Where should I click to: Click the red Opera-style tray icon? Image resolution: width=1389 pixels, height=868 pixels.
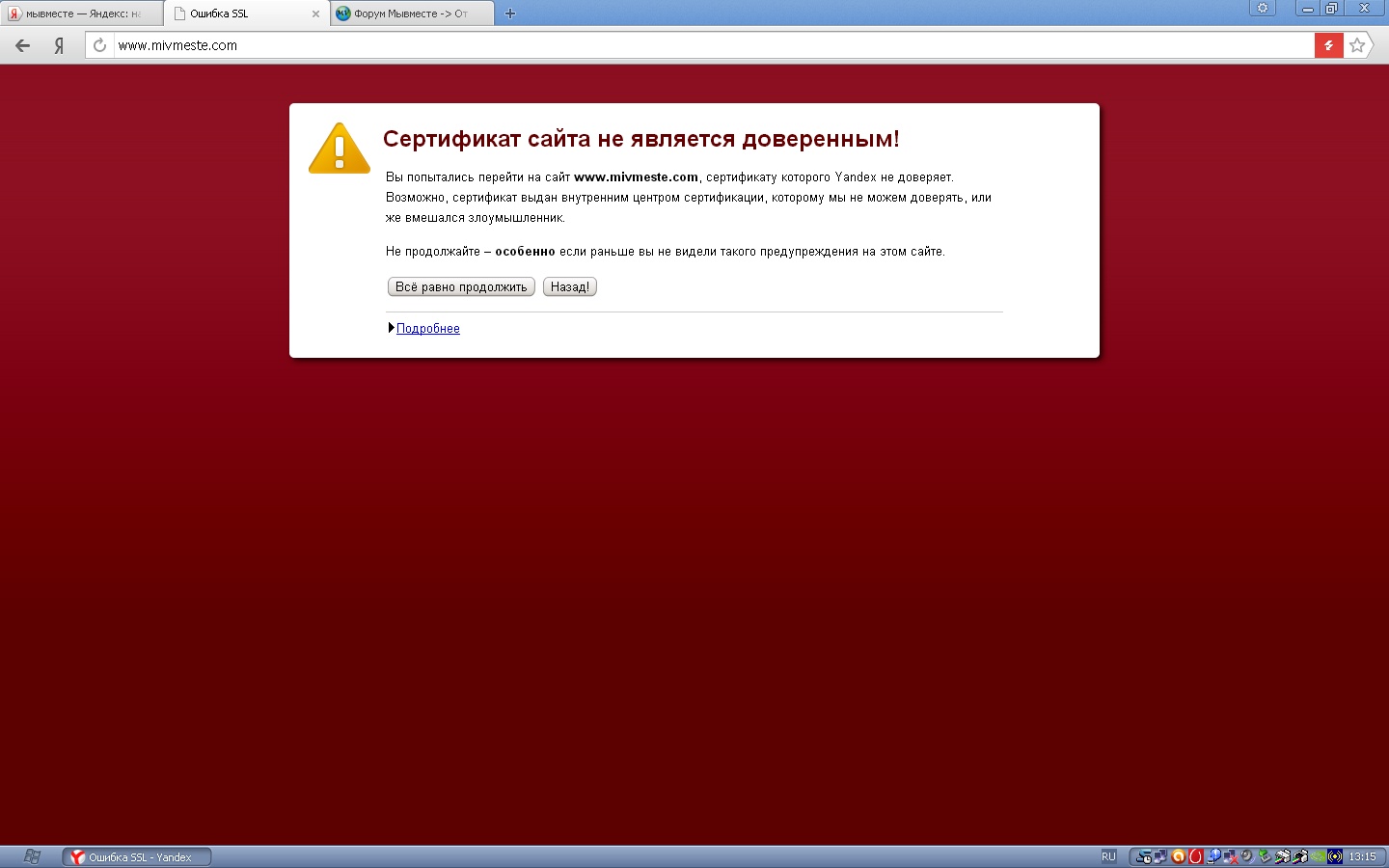(1196, 856)
